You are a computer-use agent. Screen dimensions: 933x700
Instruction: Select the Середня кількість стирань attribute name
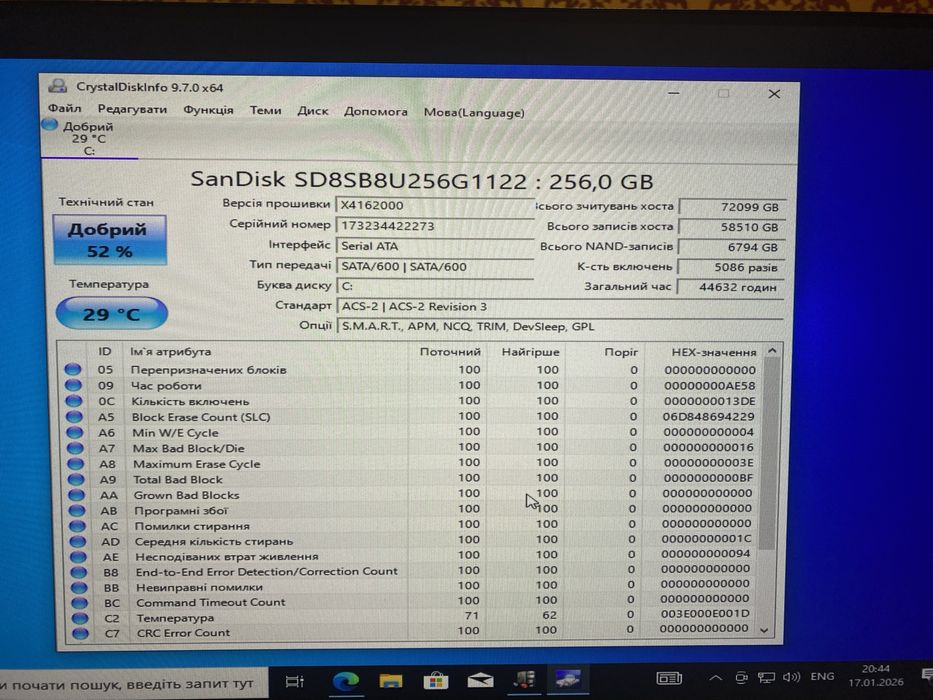click(214, 541)
